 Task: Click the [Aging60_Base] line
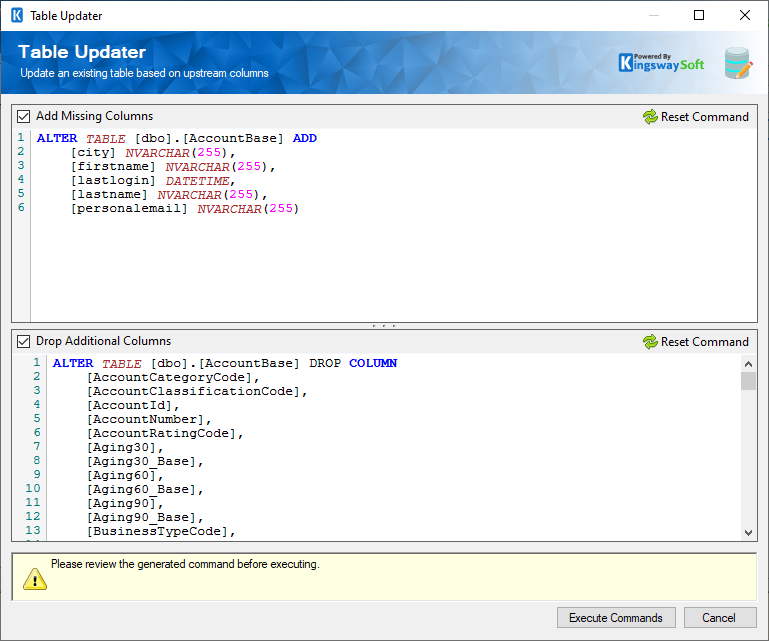pos(145,489)
